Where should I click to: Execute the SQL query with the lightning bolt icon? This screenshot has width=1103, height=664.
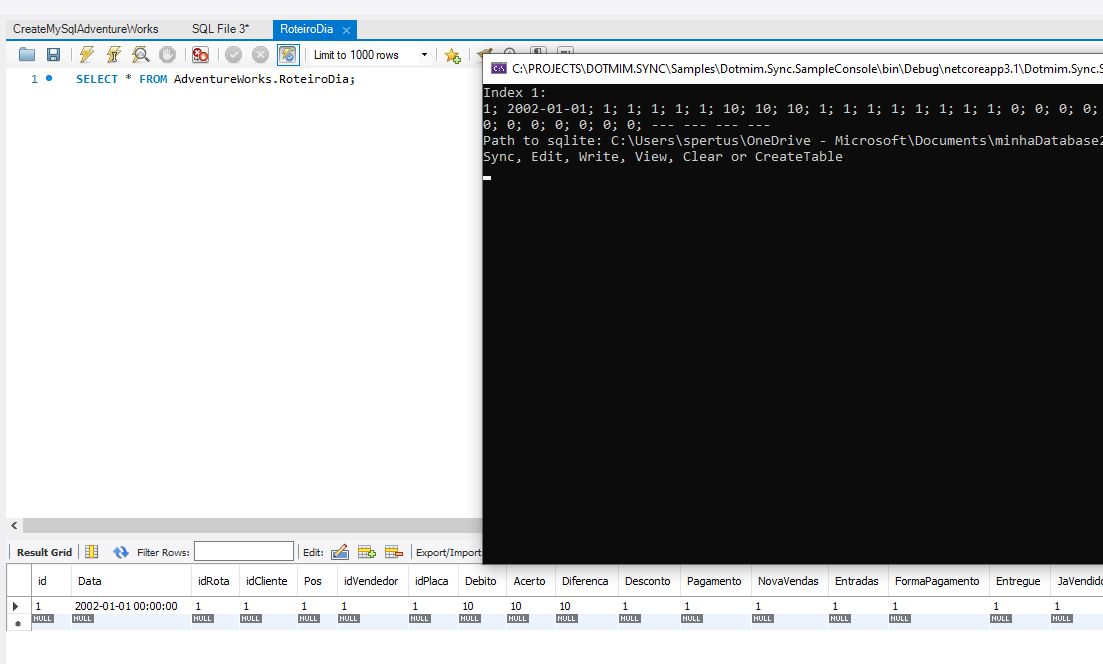pos(86,54)
